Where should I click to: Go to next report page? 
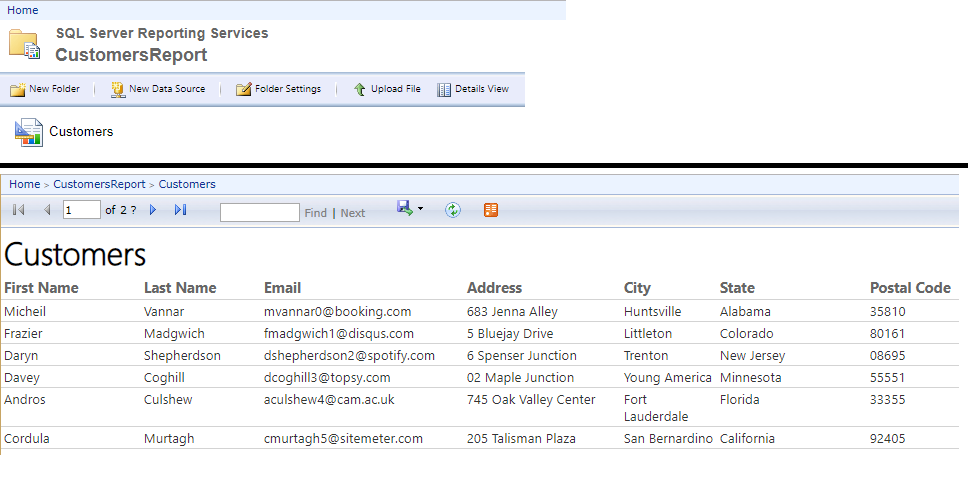(x=153, y=210)
